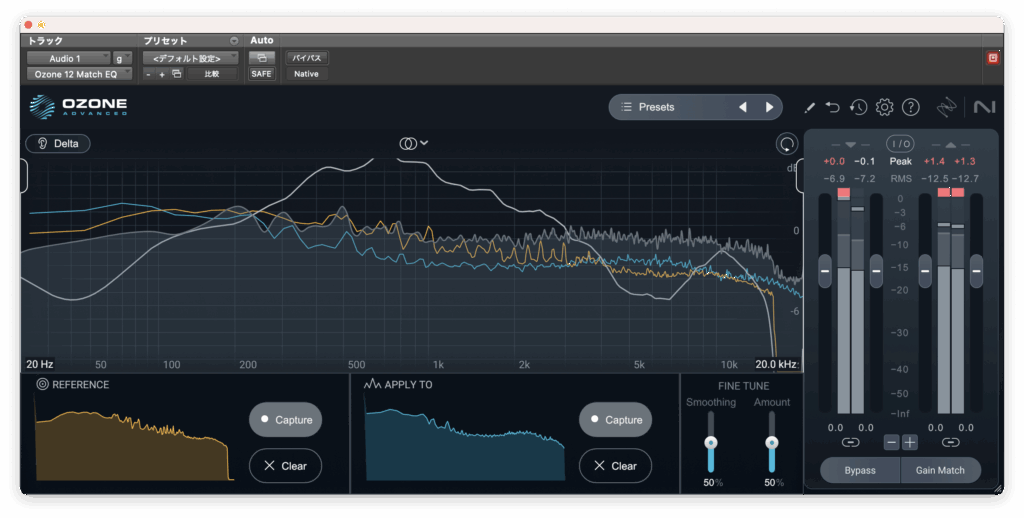
Task: Click the Capture button under REFERENCE
Action: click(x=285, y=420)
